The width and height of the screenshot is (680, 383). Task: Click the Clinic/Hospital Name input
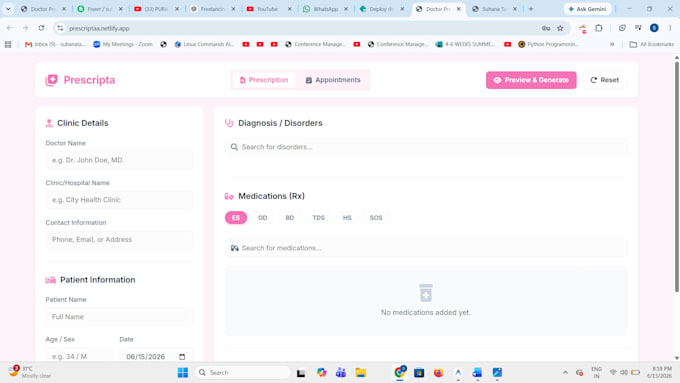click(x=119, y=200)
